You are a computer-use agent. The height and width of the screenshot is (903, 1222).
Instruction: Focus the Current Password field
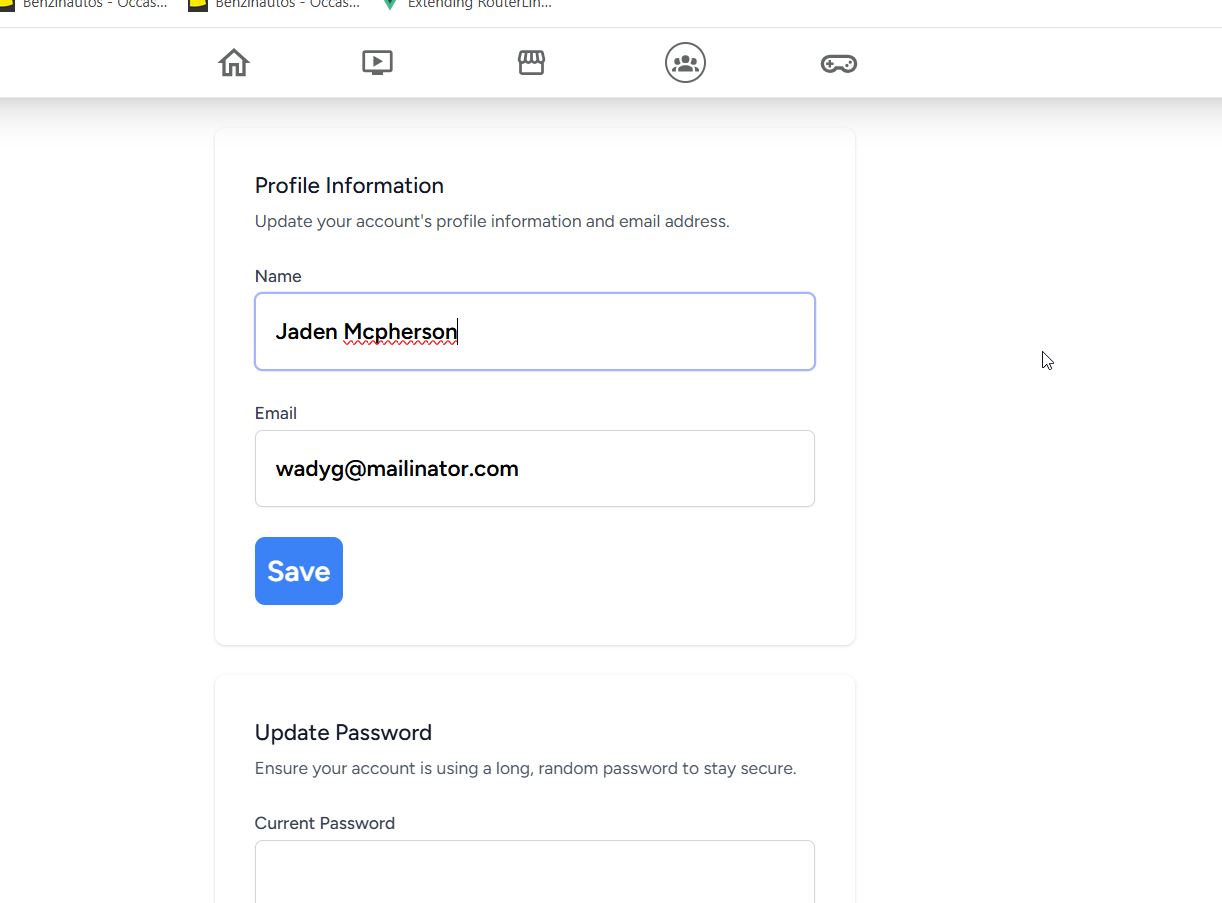click(x=535, y=872)
